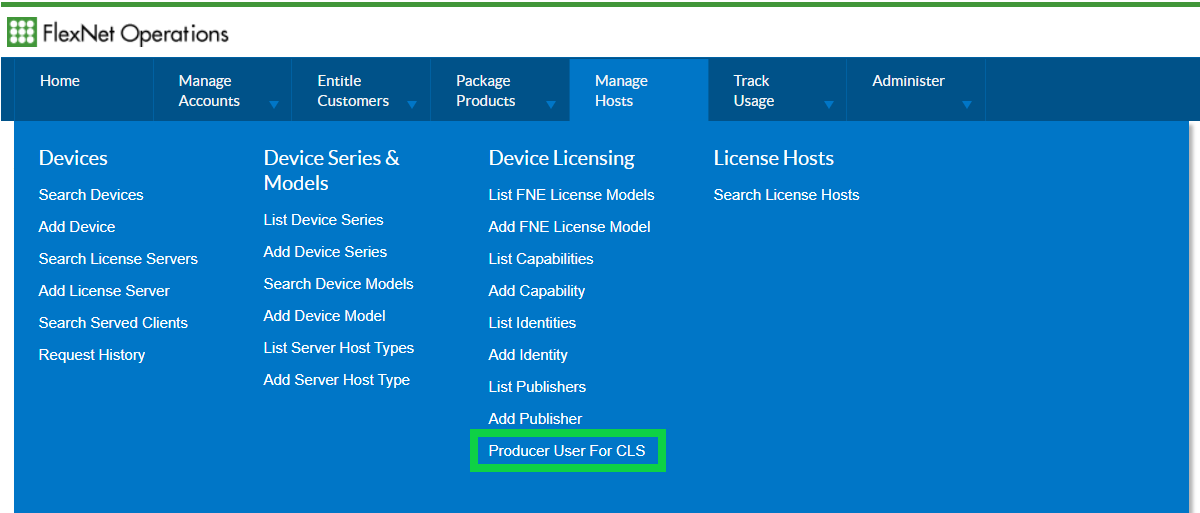Select Add Device Series link
The width and height of the screenshot is (1200, 513).
325,252
